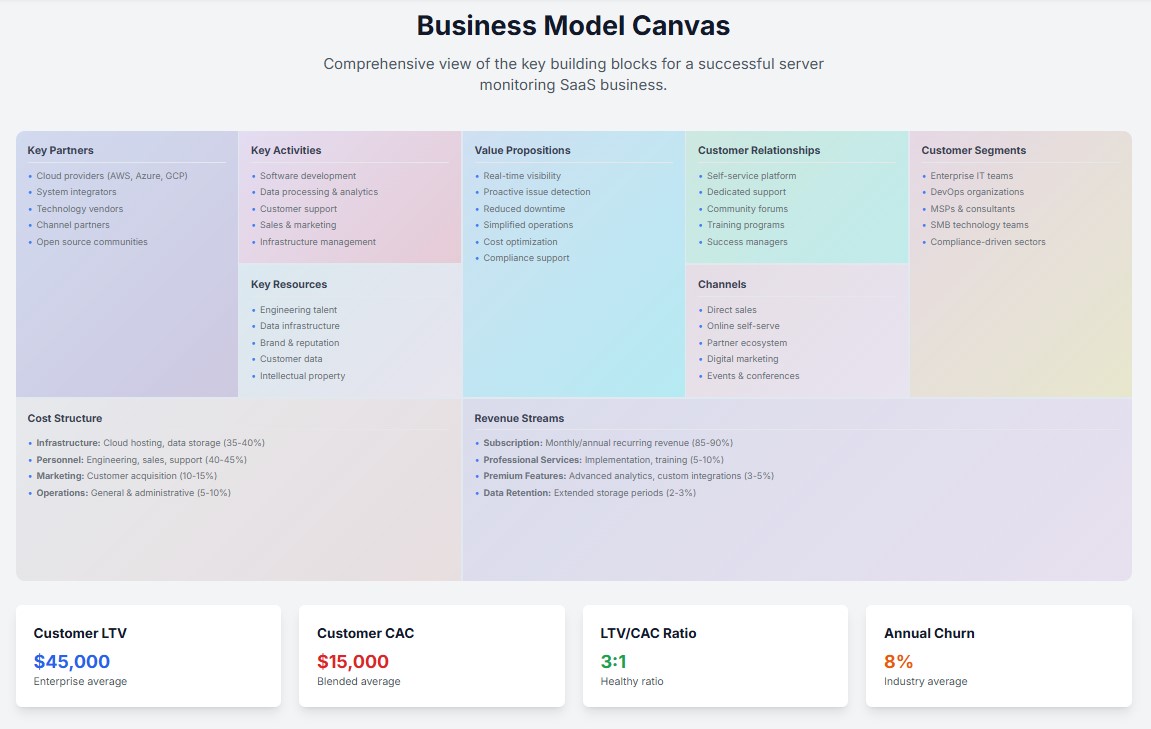
Task: Click the Customer LTV $45,000 value
Action: (x=72, y=661)
